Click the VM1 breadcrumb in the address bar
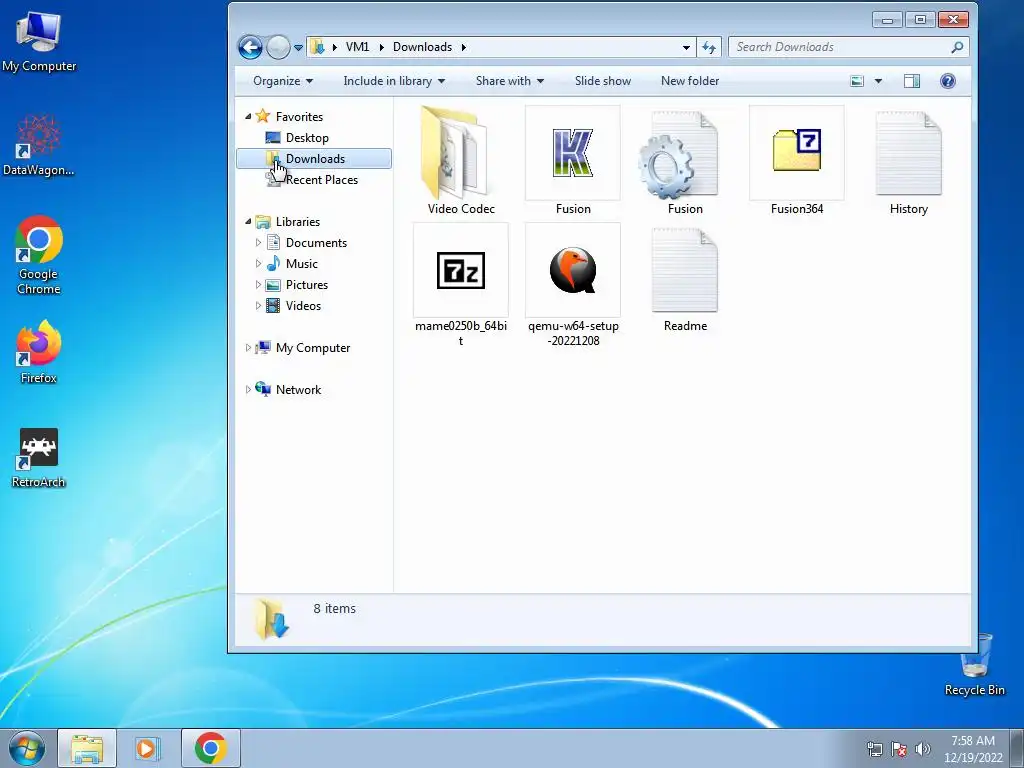Viewport: 1024px width, 768px height. click(x=357, y=47)
